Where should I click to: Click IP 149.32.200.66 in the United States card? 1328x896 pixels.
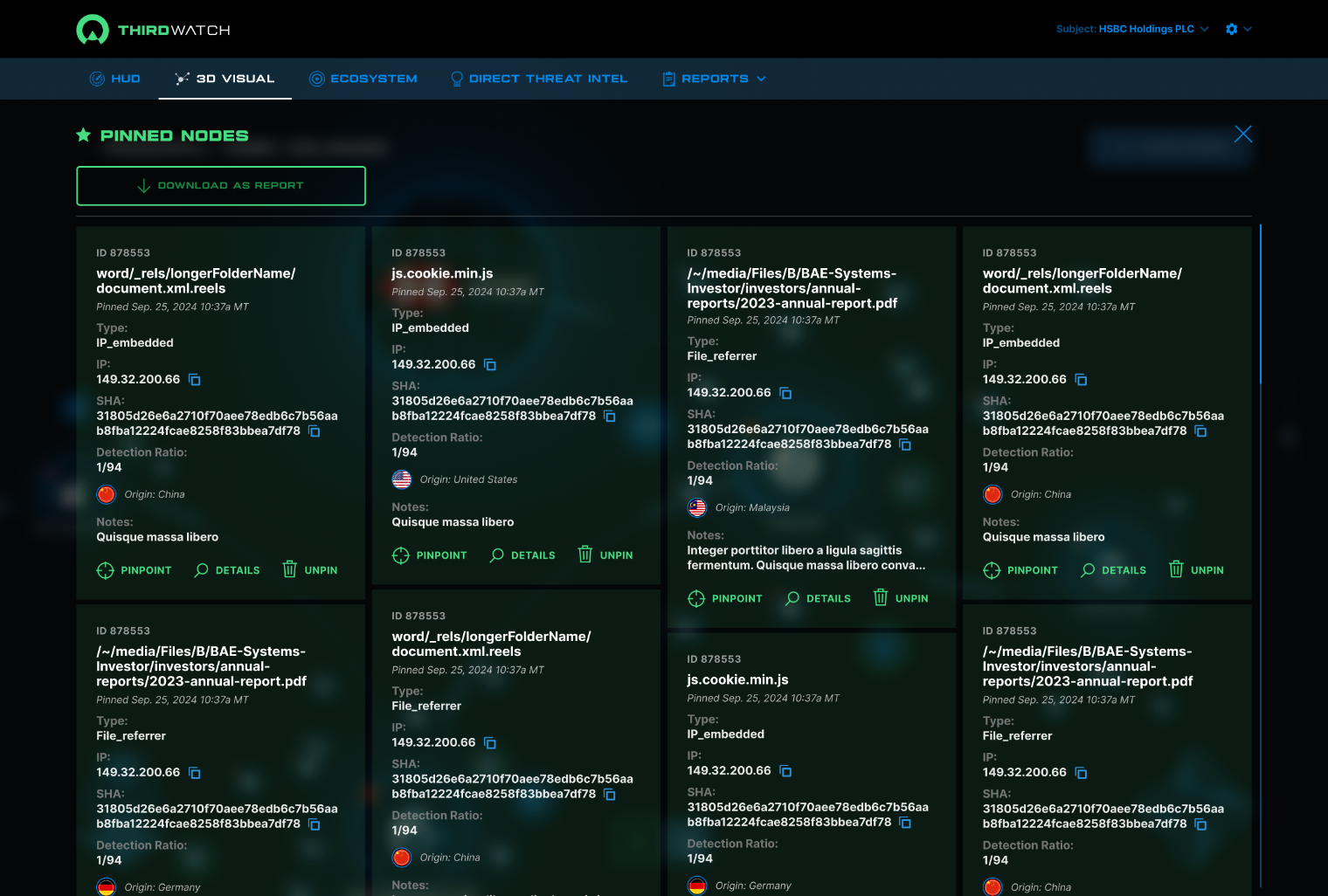pyautogui.click(x=433, y=365)
